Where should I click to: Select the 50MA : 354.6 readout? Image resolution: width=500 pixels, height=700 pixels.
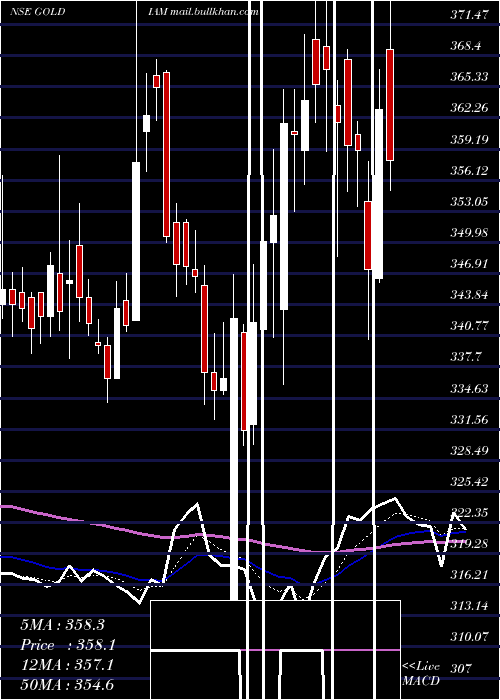67,685
